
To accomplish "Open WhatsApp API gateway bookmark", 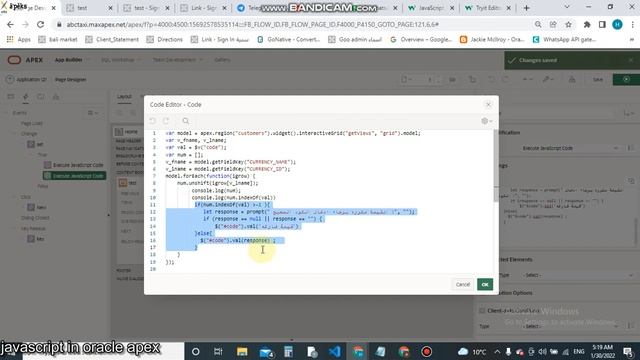I will tap(564, 40).
